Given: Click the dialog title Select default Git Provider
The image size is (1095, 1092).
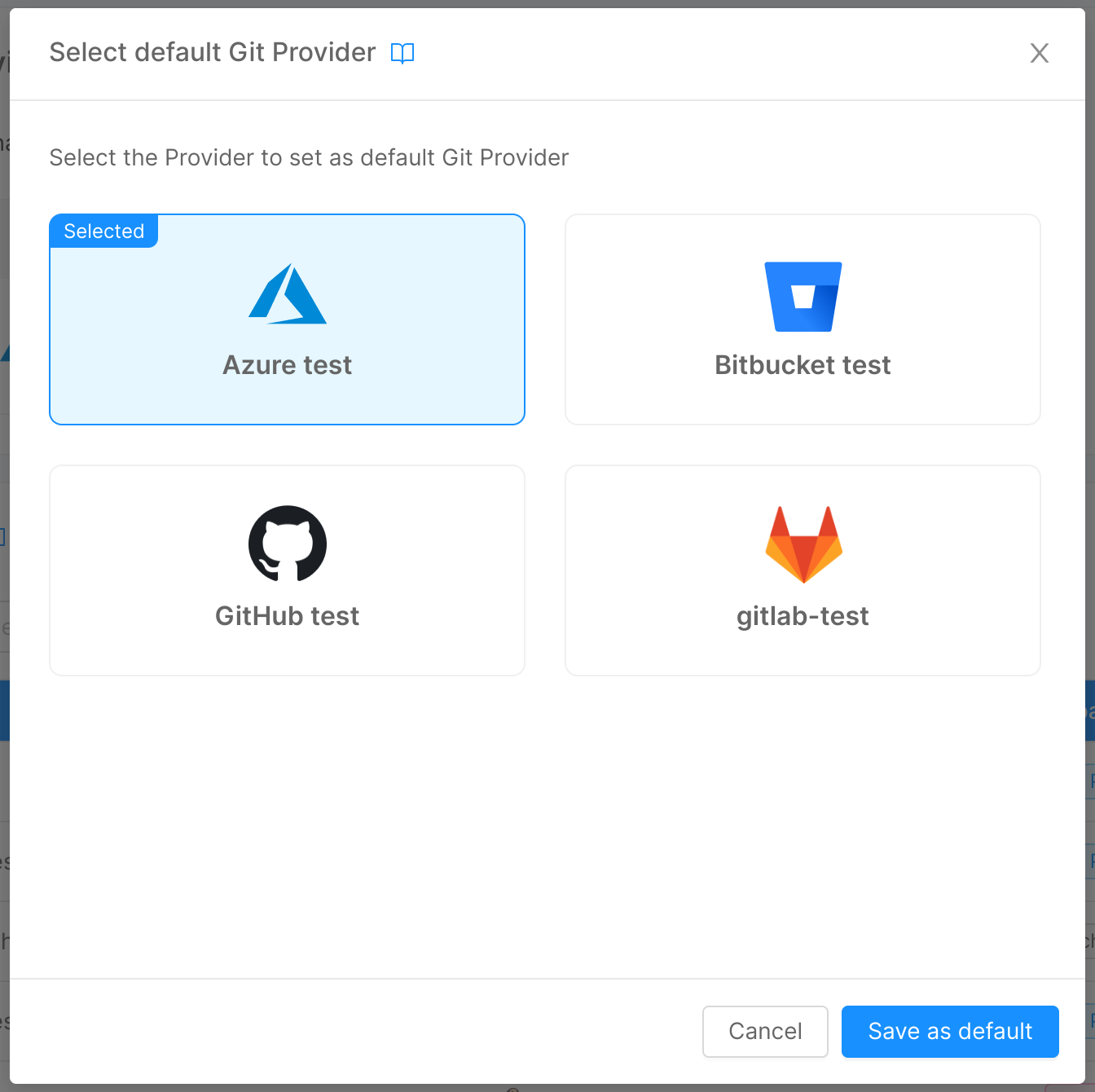Looking at the screenshot, I should click(x=212, y=51).
